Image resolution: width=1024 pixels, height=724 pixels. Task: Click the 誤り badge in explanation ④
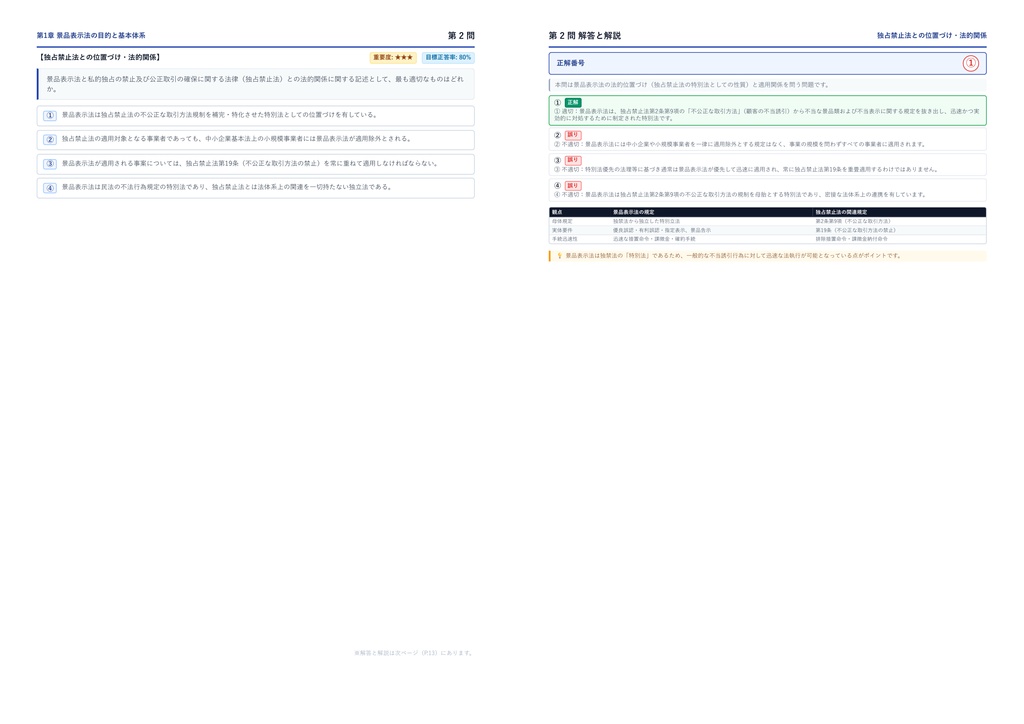pos(573,186)
